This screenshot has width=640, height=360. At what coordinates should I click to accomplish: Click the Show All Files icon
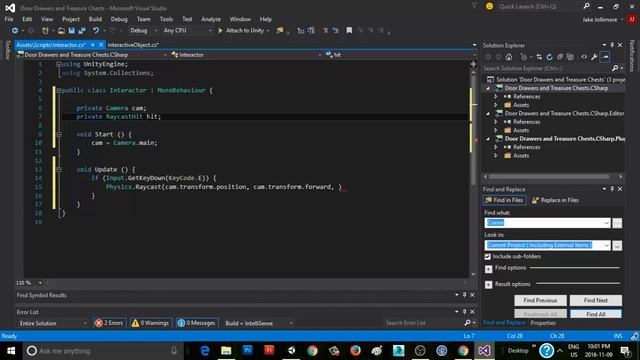(570, 57)
